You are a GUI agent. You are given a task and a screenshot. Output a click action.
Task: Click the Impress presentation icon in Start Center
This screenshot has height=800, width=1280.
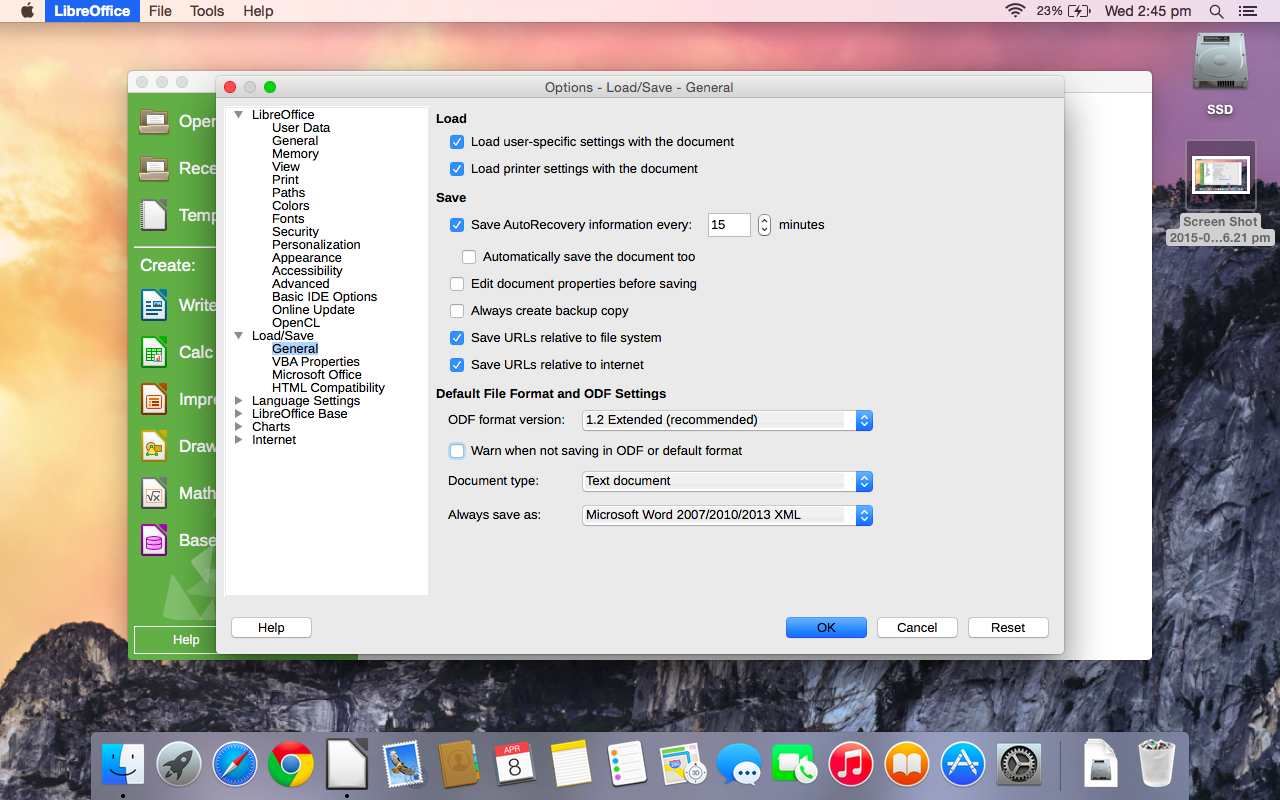(154, 399)
